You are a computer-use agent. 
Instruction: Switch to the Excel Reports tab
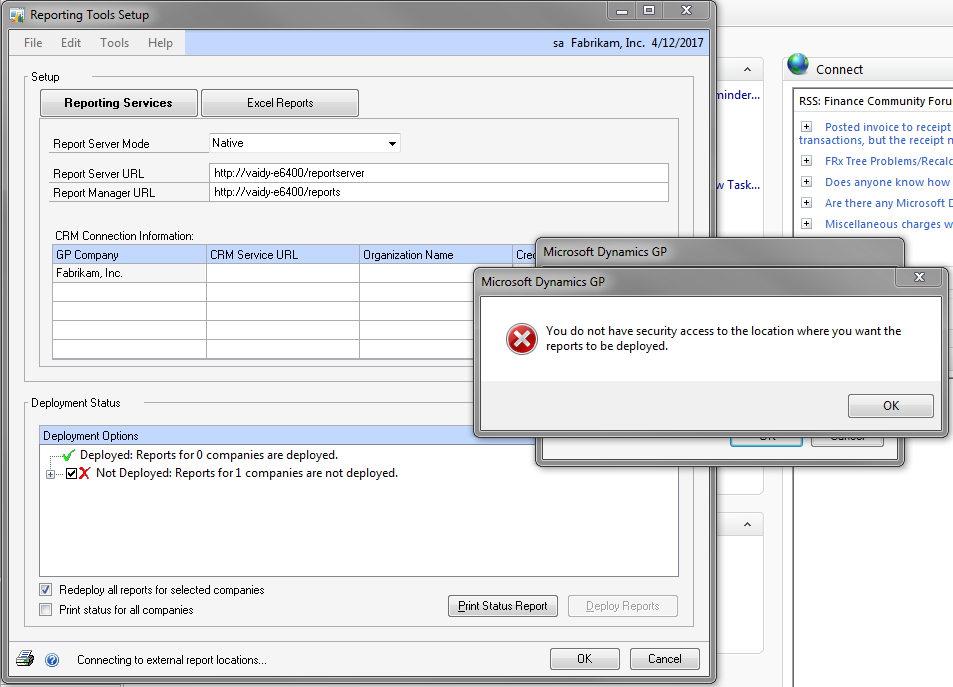[280, 103]
